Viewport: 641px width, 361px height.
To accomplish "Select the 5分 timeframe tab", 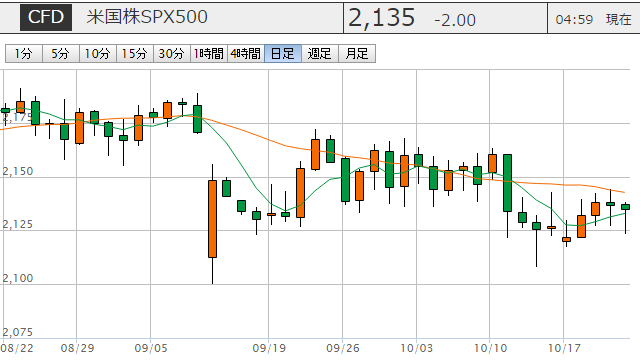I will [x=61, y=54].
